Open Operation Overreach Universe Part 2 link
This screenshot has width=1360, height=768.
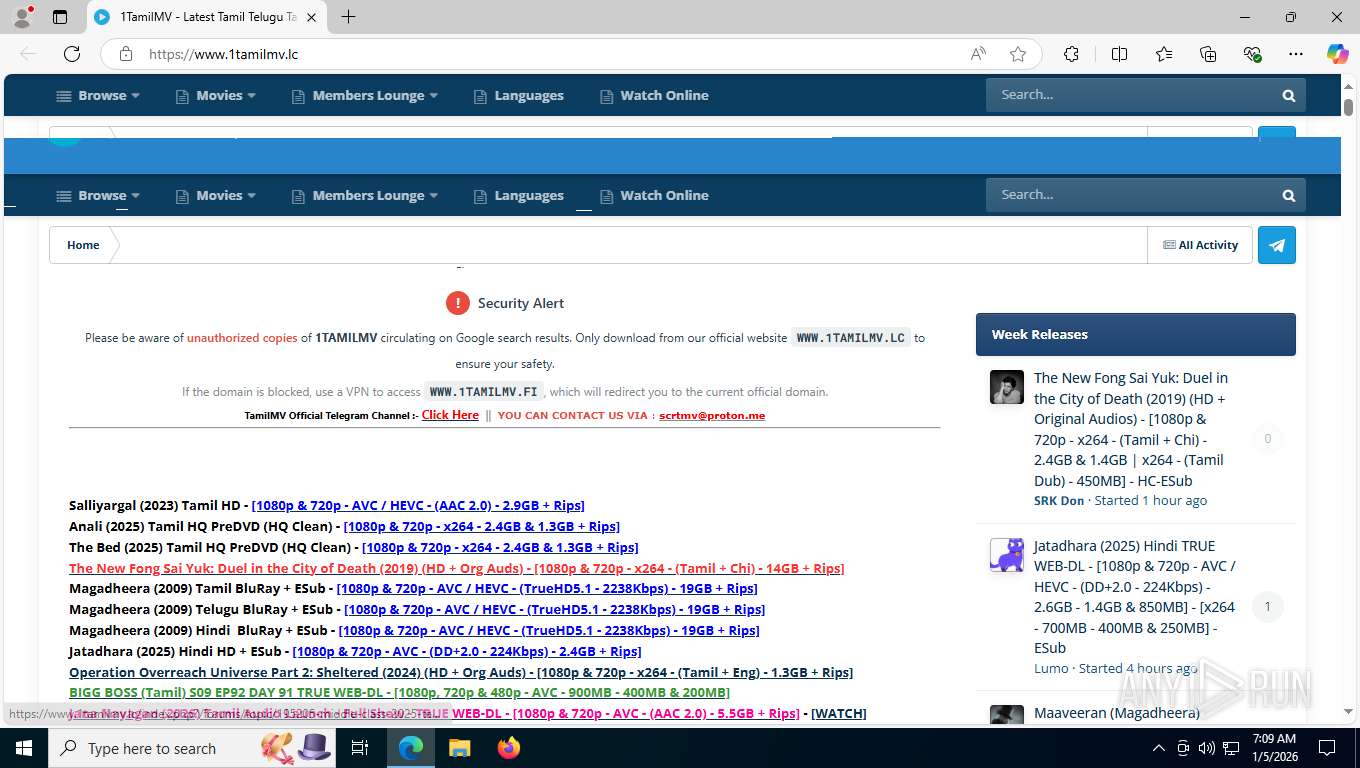point(461,672)
